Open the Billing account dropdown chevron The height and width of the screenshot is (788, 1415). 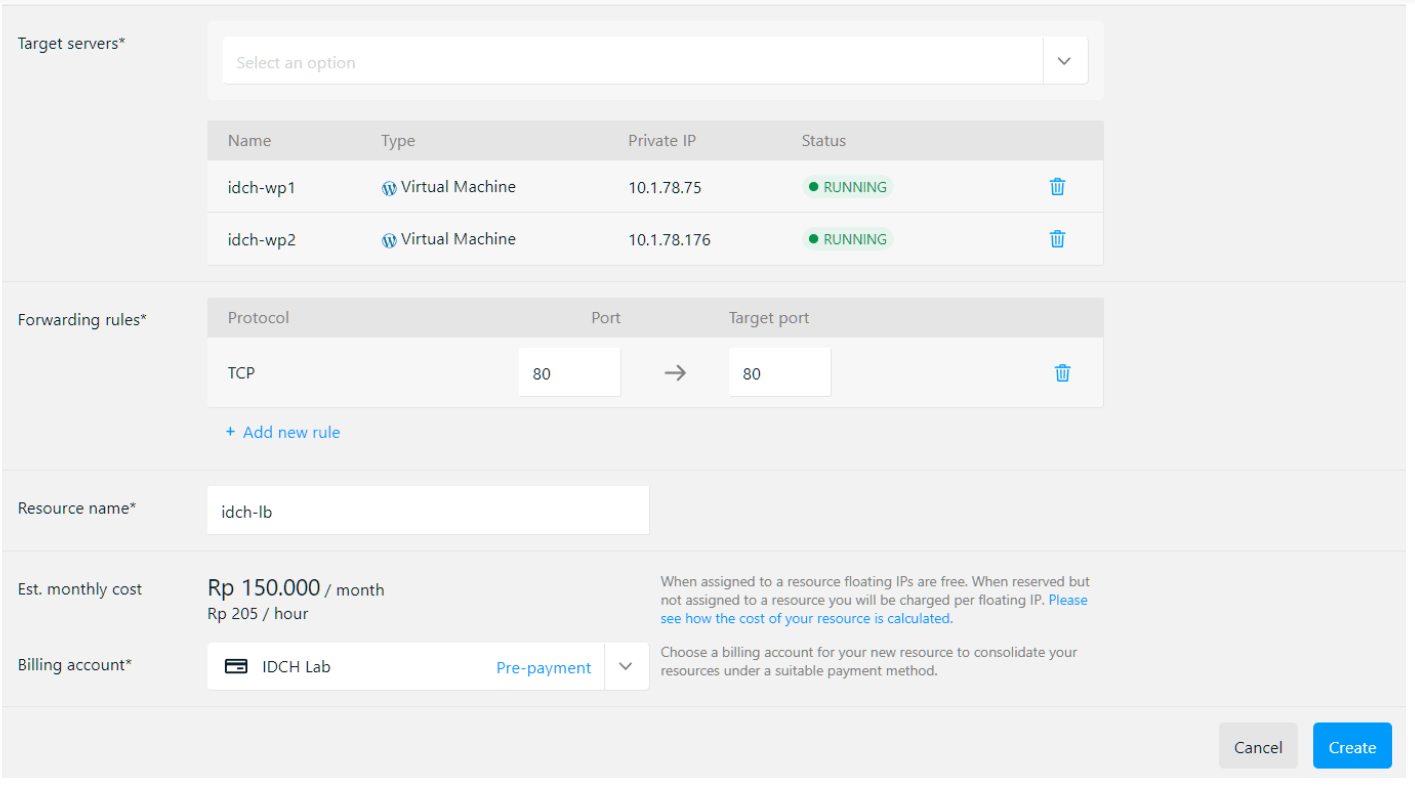(x=626, y=667)
